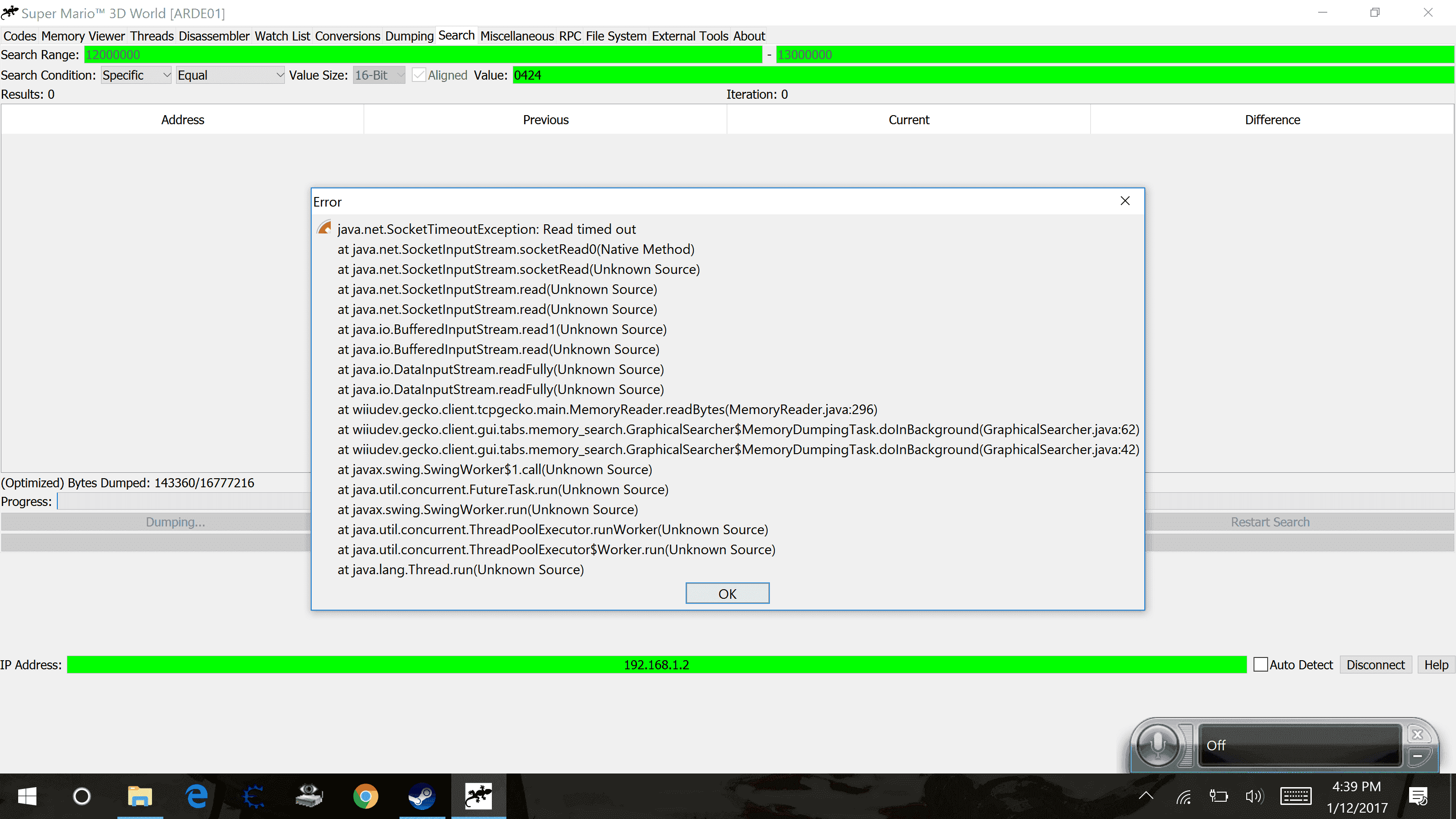Click the Previous column header

point(546,120)
